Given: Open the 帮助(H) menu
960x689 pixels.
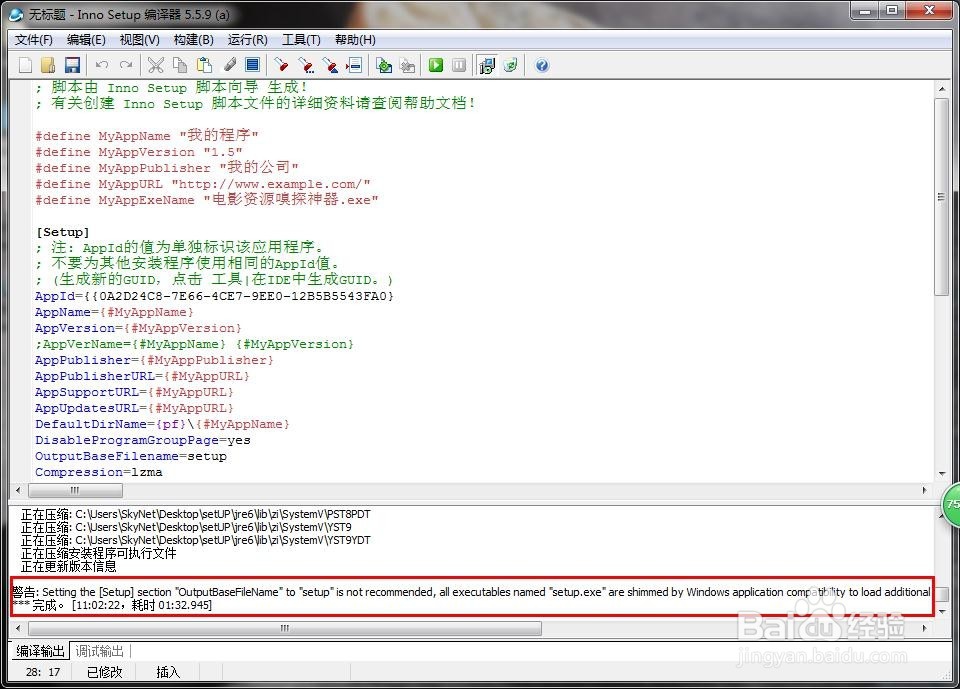Looking at the screenshot, I should [x=355, y=40].
